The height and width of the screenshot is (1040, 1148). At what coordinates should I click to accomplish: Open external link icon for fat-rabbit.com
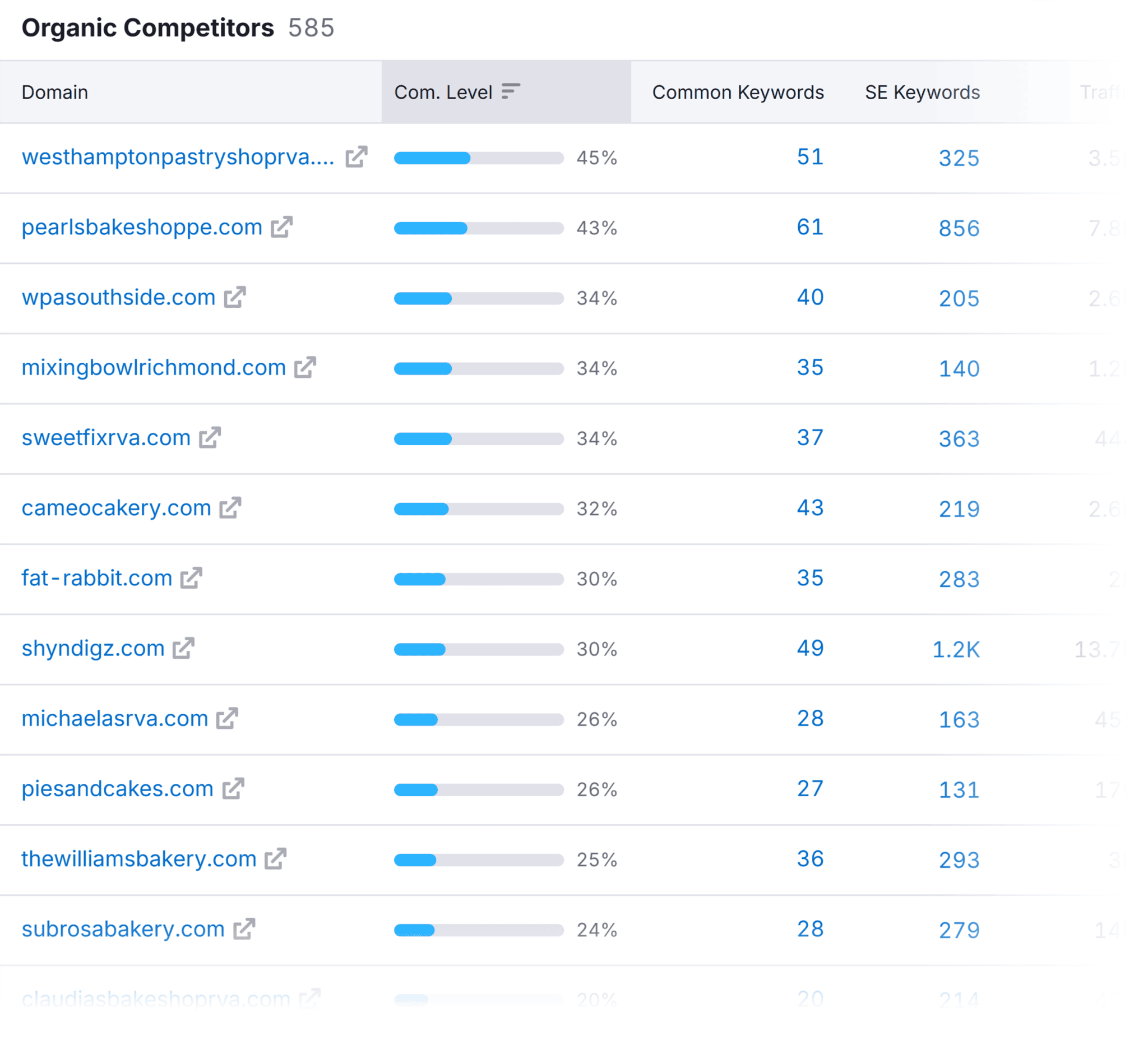pyautogui.click(x=191, y=578)
